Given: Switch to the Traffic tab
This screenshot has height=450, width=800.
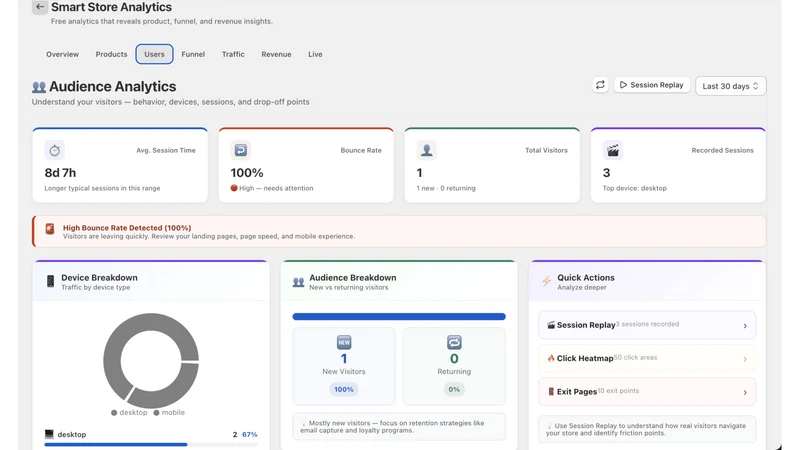Looking at the screenshot, I should [233, 54].
